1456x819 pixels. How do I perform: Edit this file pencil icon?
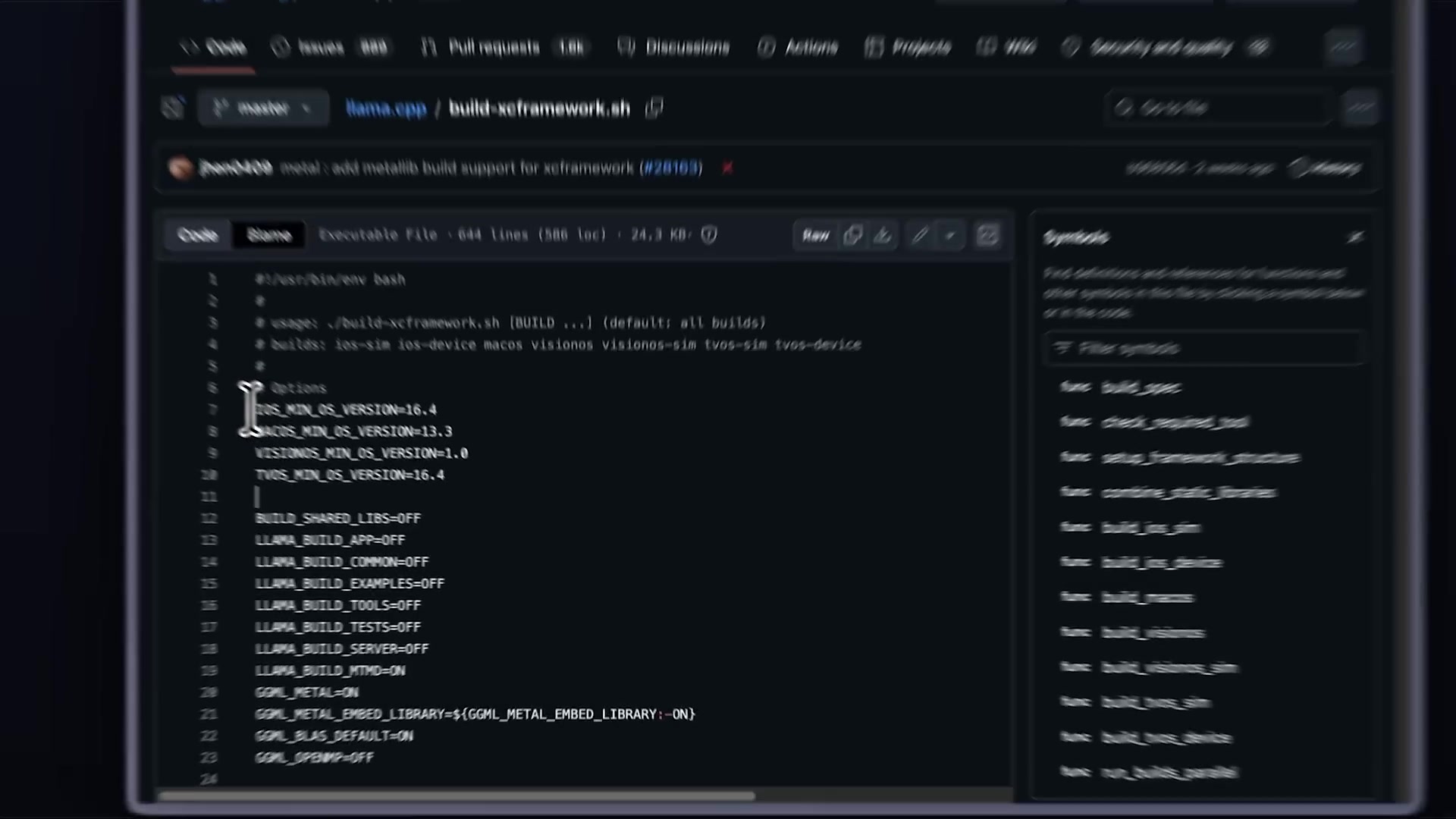coord(920,235)
